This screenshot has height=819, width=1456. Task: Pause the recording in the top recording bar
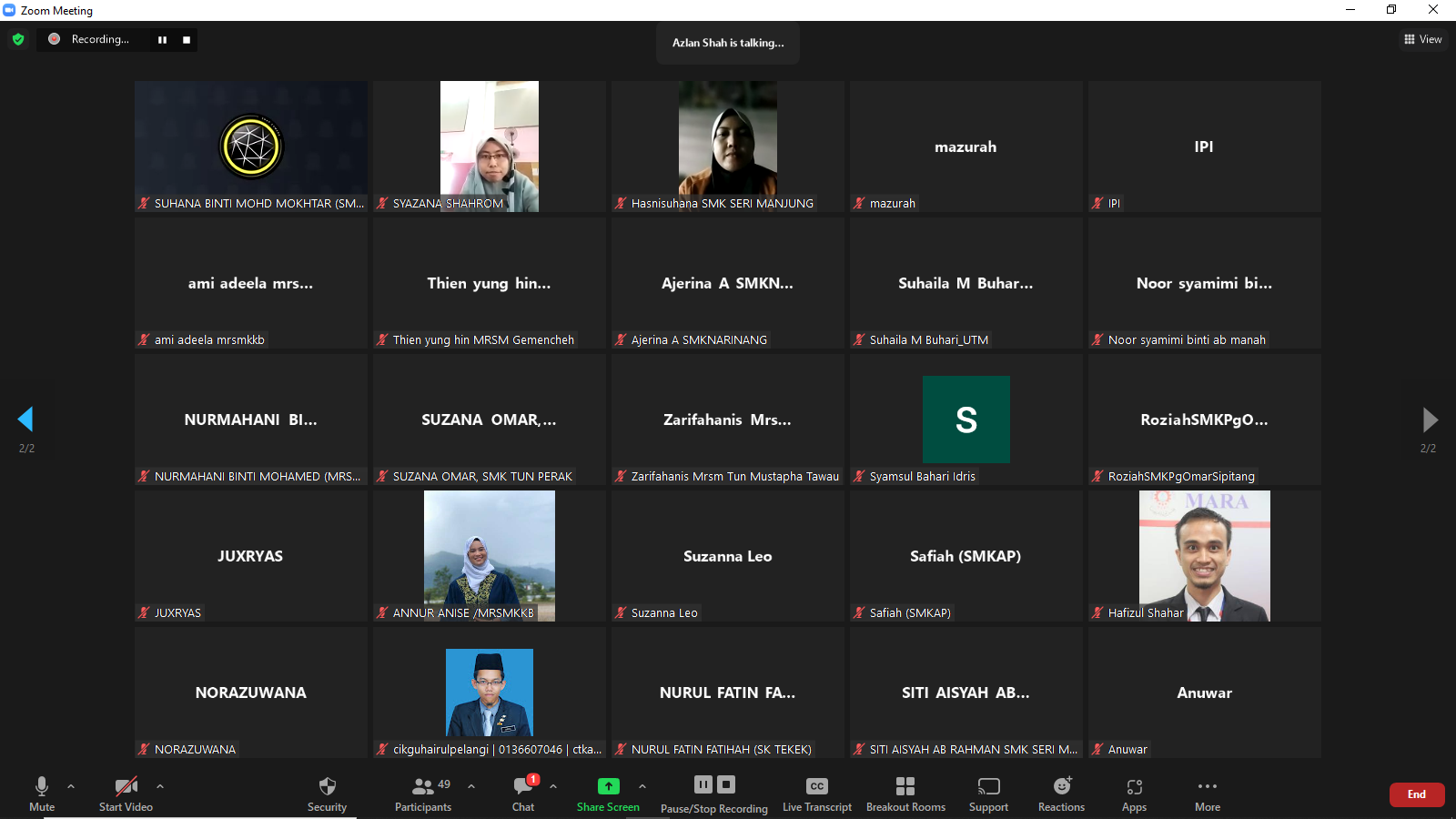[x=162, y=40]
